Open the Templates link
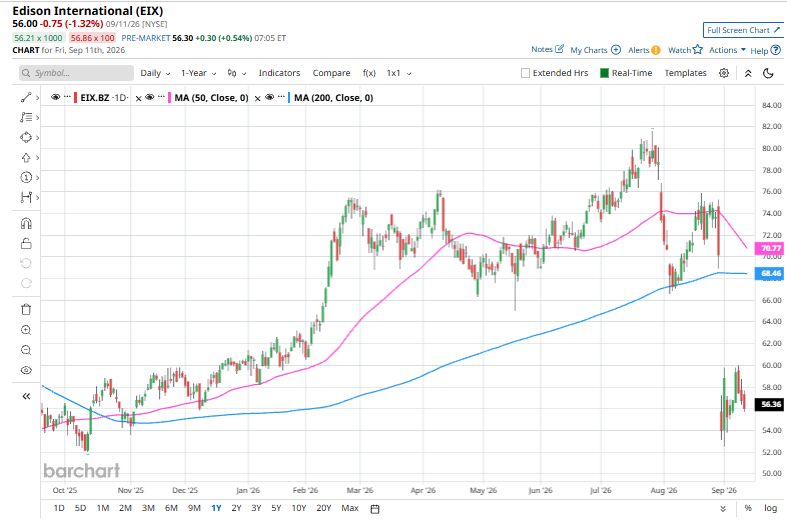 point(686,73)
